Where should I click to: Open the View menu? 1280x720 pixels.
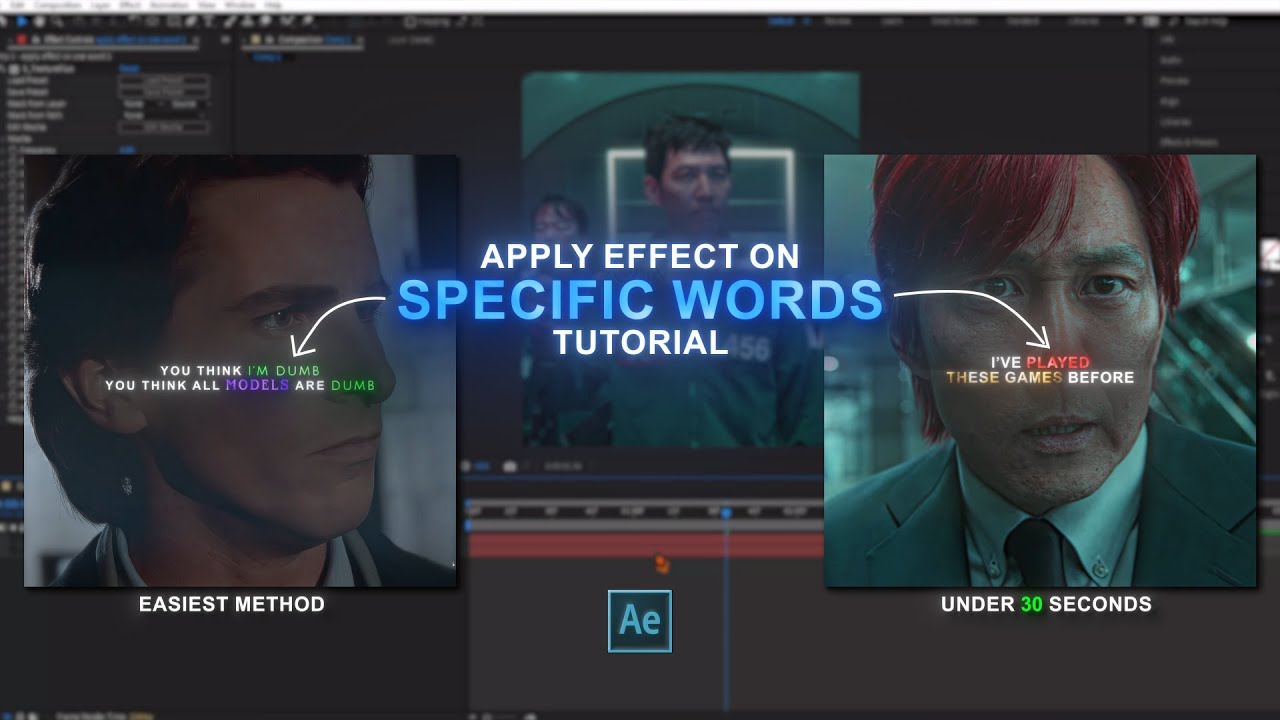click(207, 5)
